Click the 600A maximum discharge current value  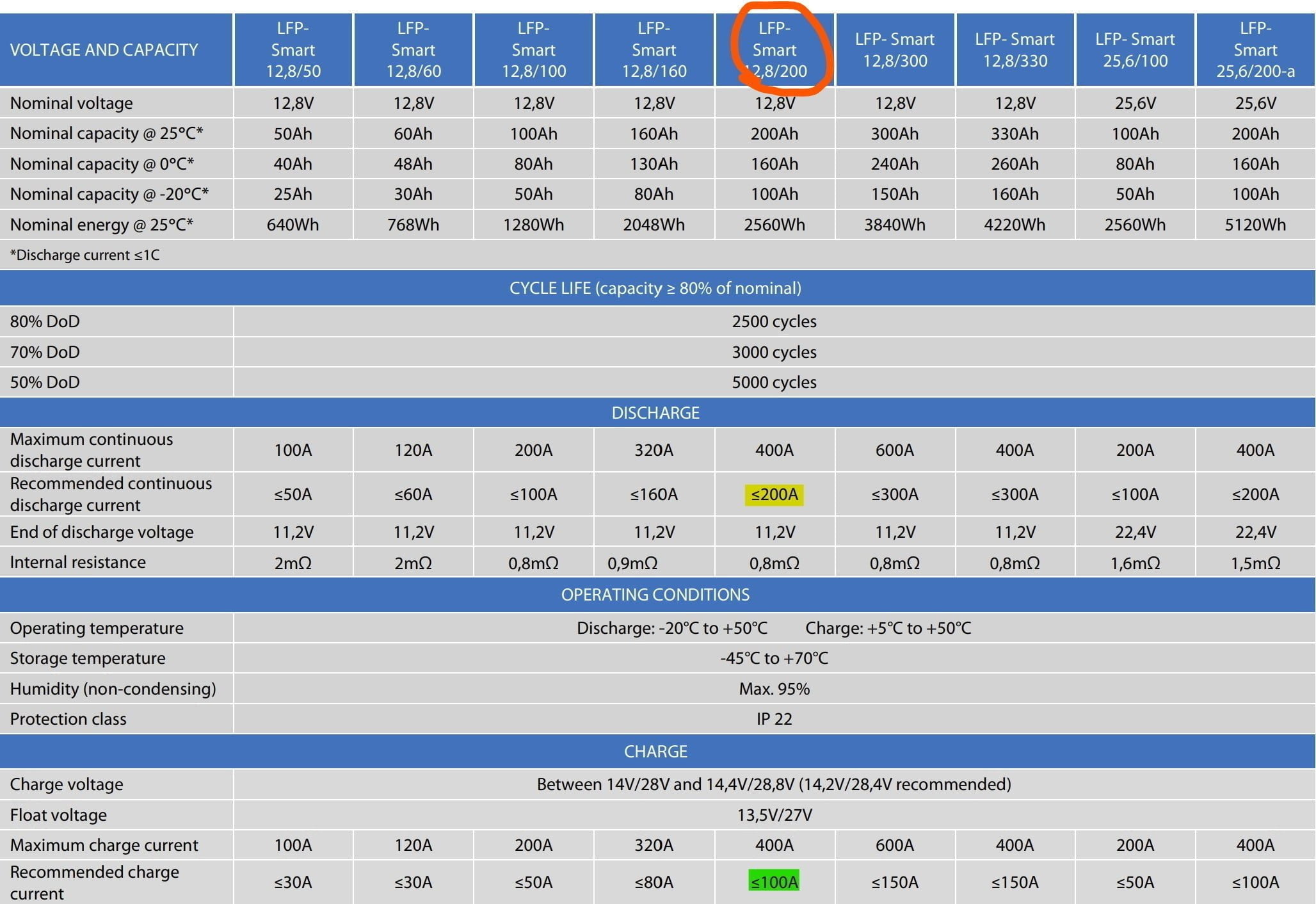point(895,450)
